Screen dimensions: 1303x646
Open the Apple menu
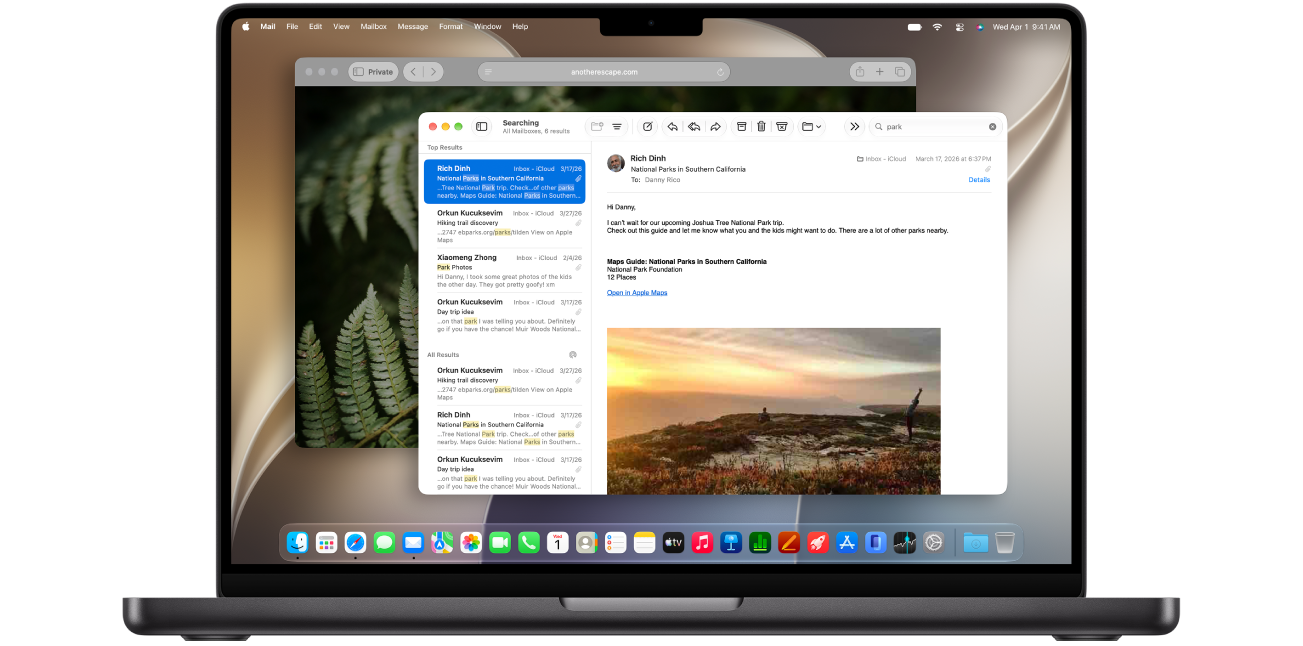(x=246, y=27)
